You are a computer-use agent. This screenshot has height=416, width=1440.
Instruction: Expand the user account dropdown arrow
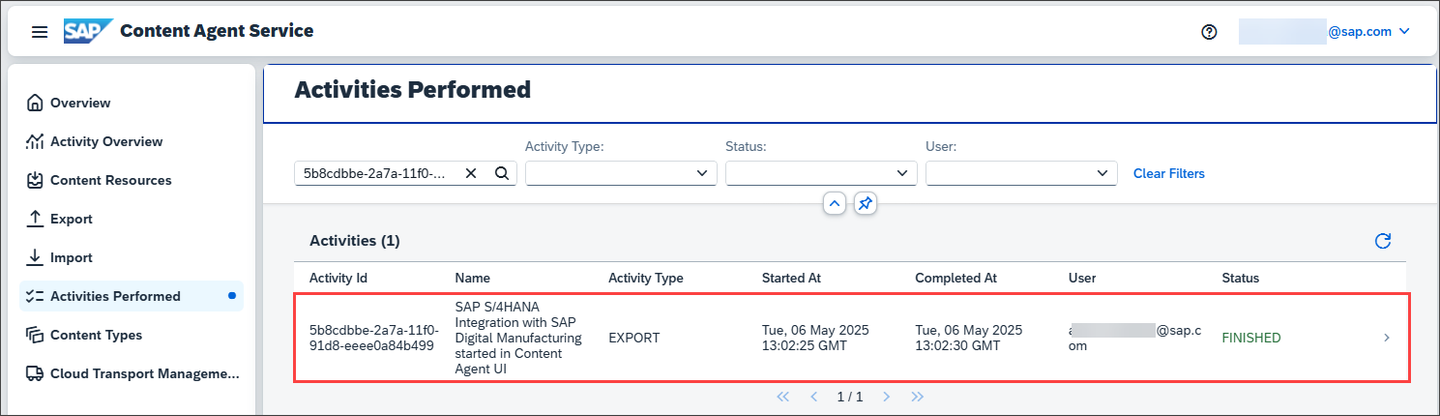coord(1404,32)
